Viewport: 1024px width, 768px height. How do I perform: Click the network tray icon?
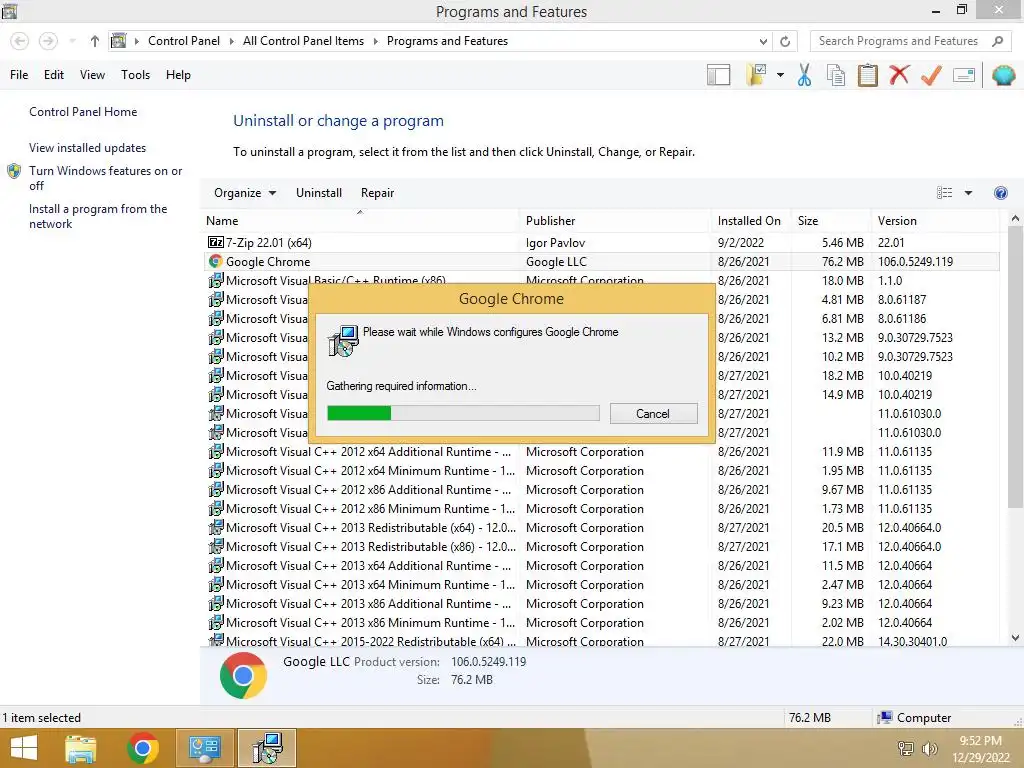click(906, 748)
